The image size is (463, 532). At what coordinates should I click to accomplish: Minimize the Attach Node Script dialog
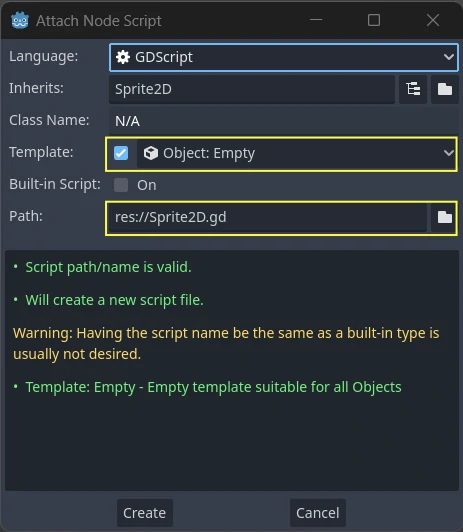(x=316, y=20)
